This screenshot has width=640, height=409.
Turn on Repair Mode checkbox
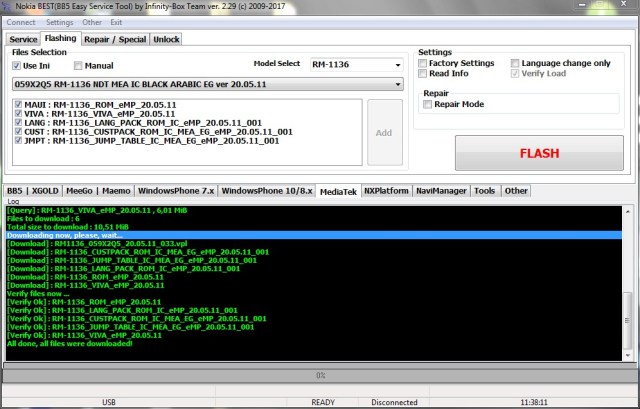(x=428, y=103)
